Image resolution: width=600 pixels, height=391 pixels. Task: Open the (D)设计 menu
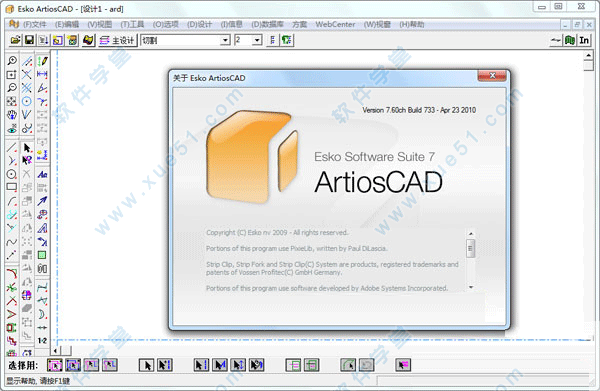point(199,24)
